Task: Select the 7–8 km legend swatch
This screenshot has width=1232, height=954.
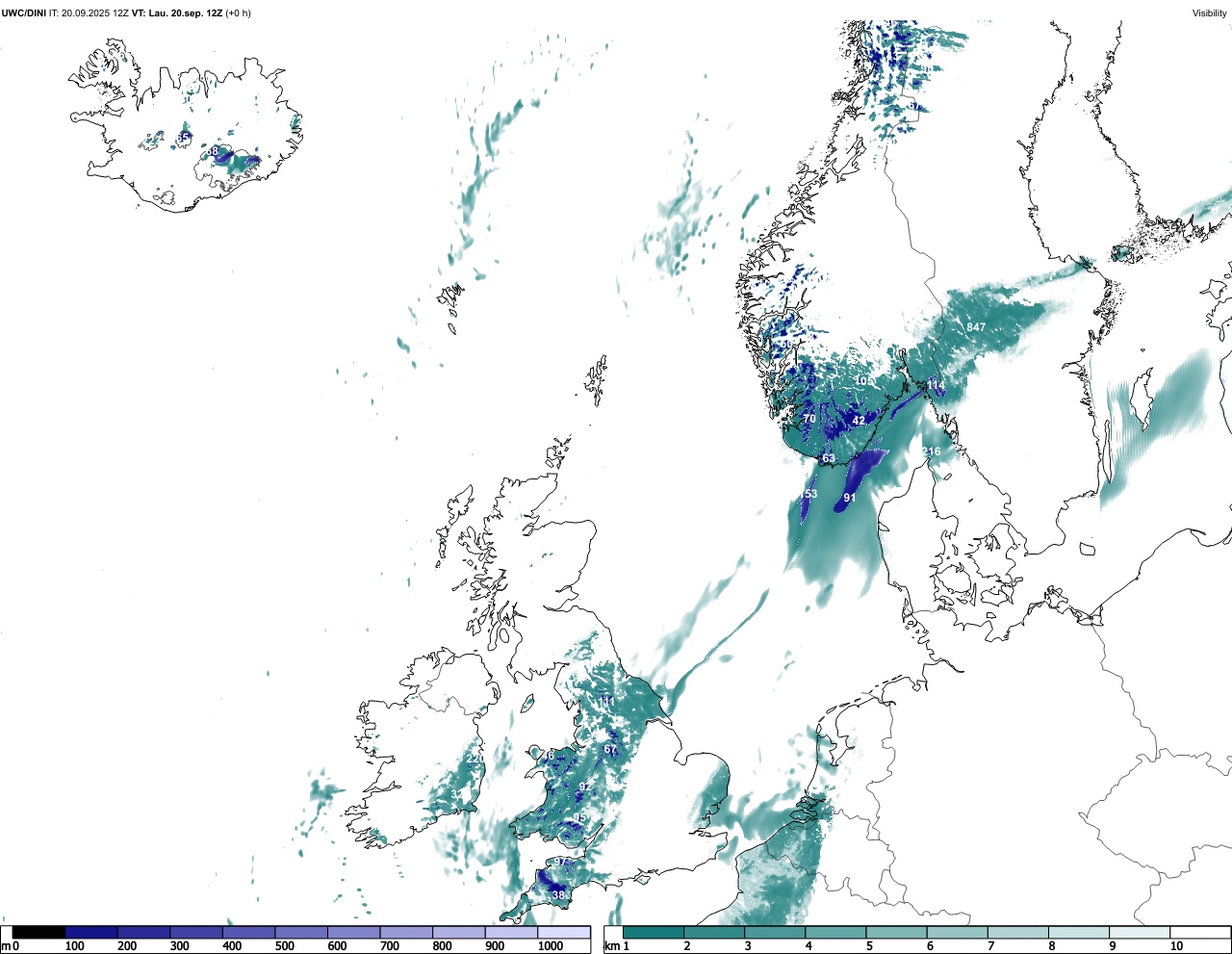Action: (x=1018, y=932)
